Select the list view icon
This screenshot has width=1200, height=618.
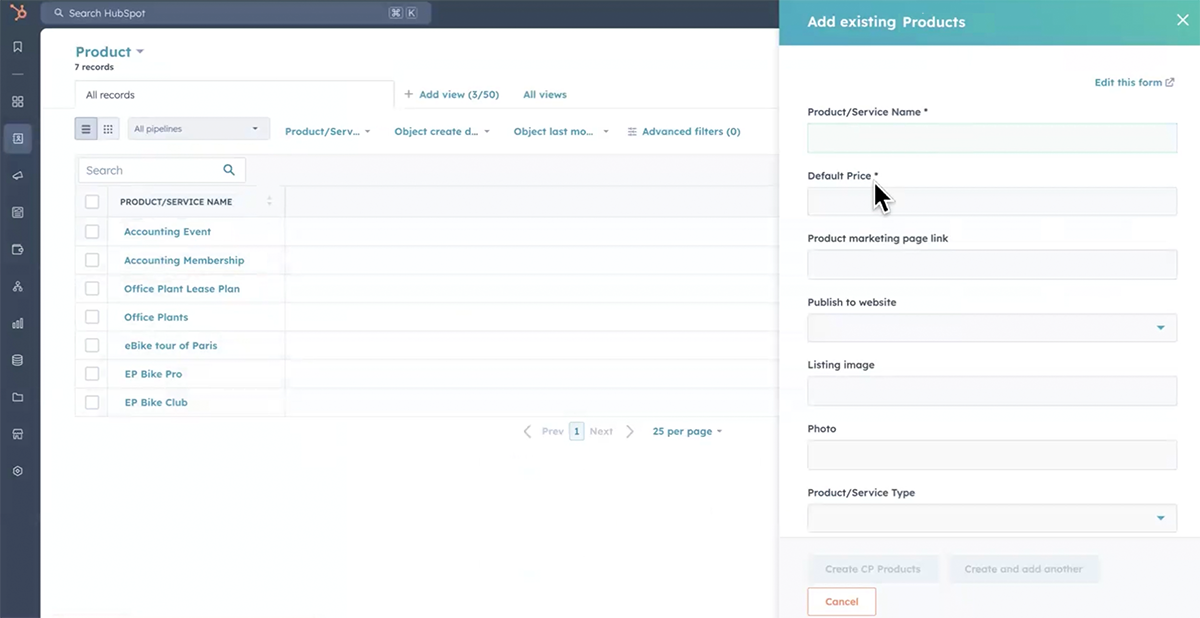click(x=86, y=129)
